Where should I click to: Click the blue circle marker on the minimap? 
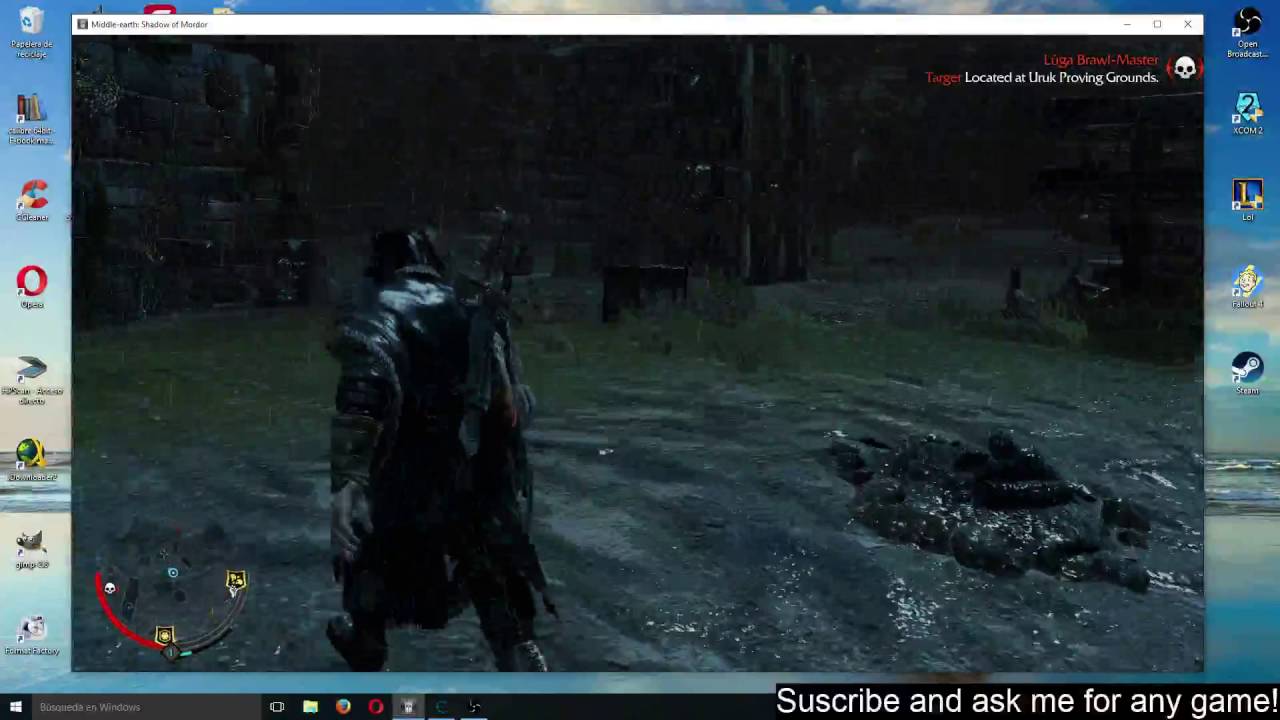click(173, 573)
